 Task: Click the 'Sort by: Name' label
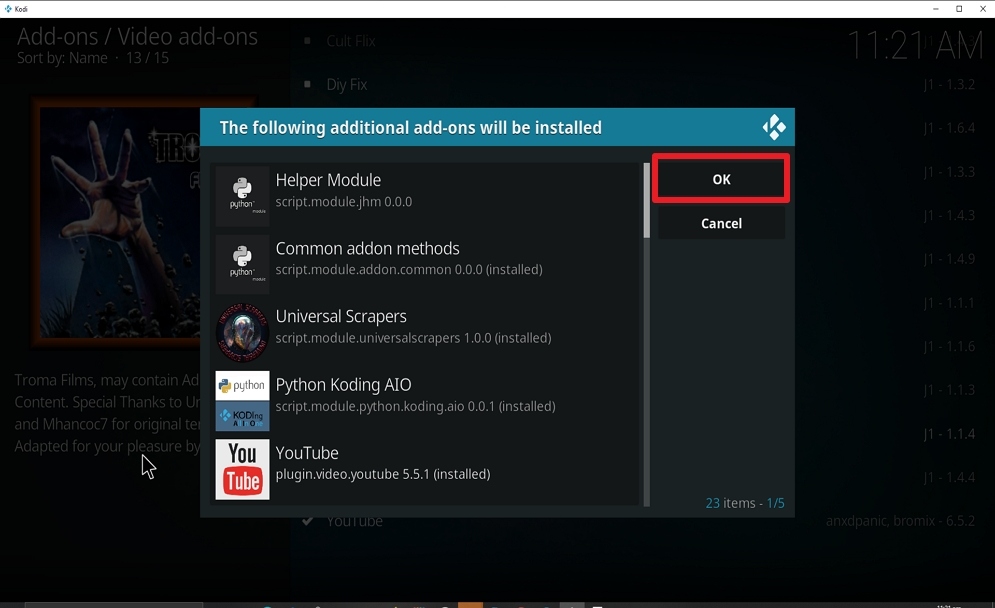pos(62,58)
